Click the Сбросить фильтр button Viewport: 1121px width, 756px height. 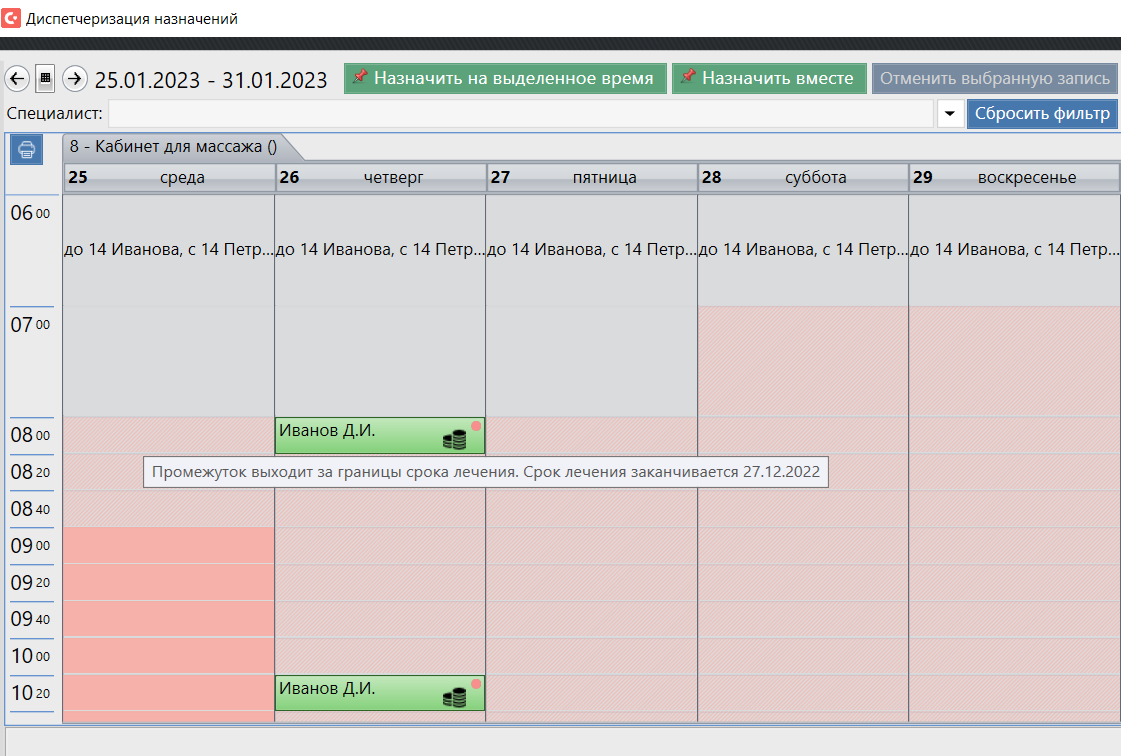click(x=1041, y=114)
